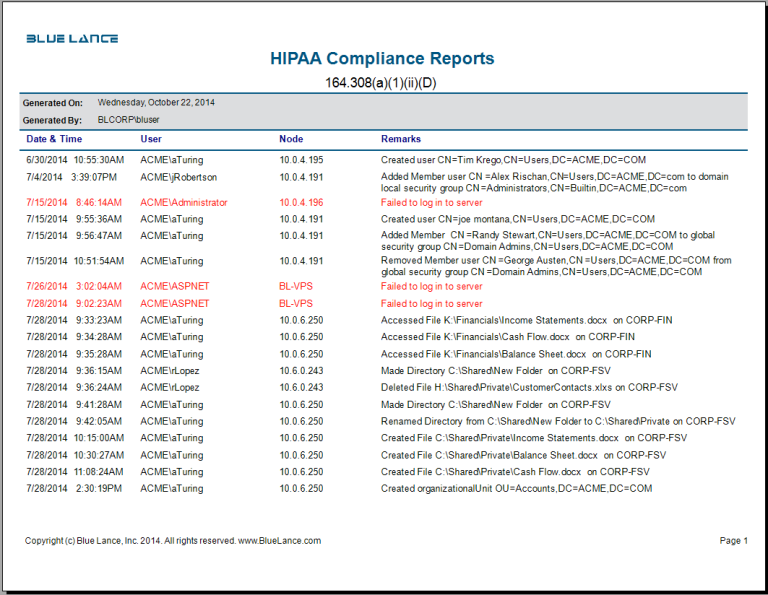The height and width of the screenshot is (595, 768).
Task: Click the Node column header
Action: point(291,139)
